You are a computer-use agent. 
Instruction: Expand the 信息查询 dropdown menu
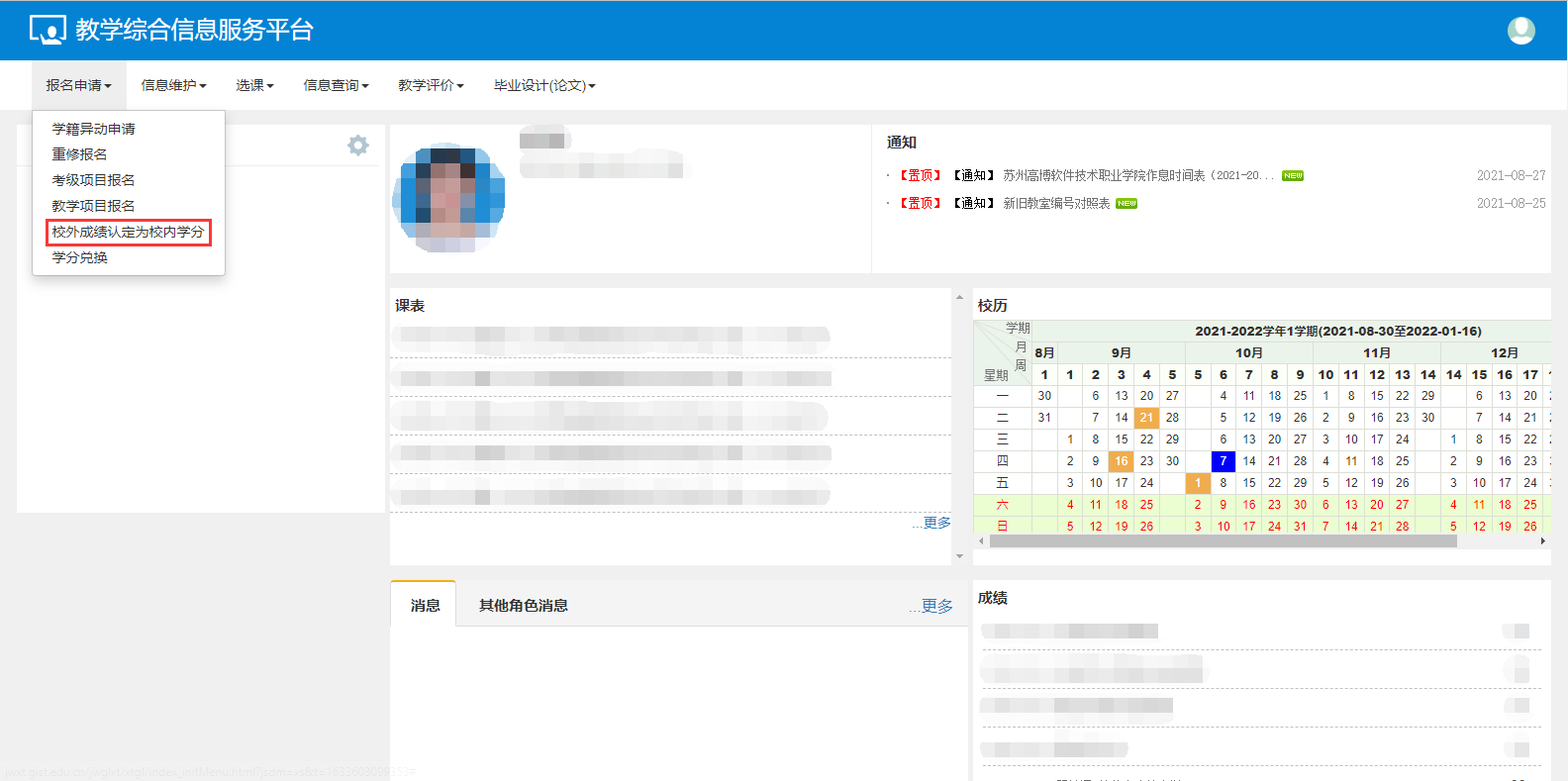click(x=336, y=86)
